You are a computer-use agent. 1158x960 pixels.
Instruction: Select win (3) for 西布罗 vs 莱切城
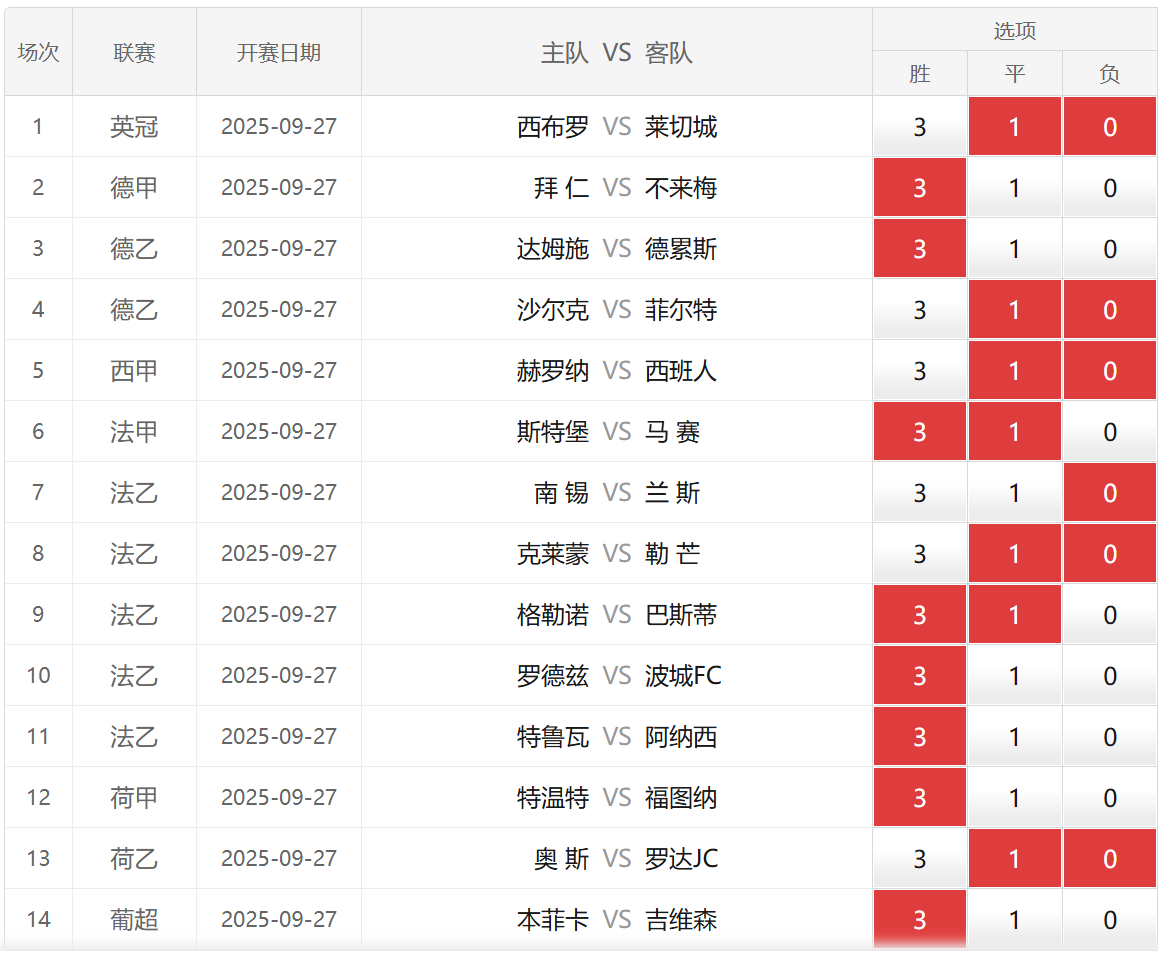click(919, 127)
